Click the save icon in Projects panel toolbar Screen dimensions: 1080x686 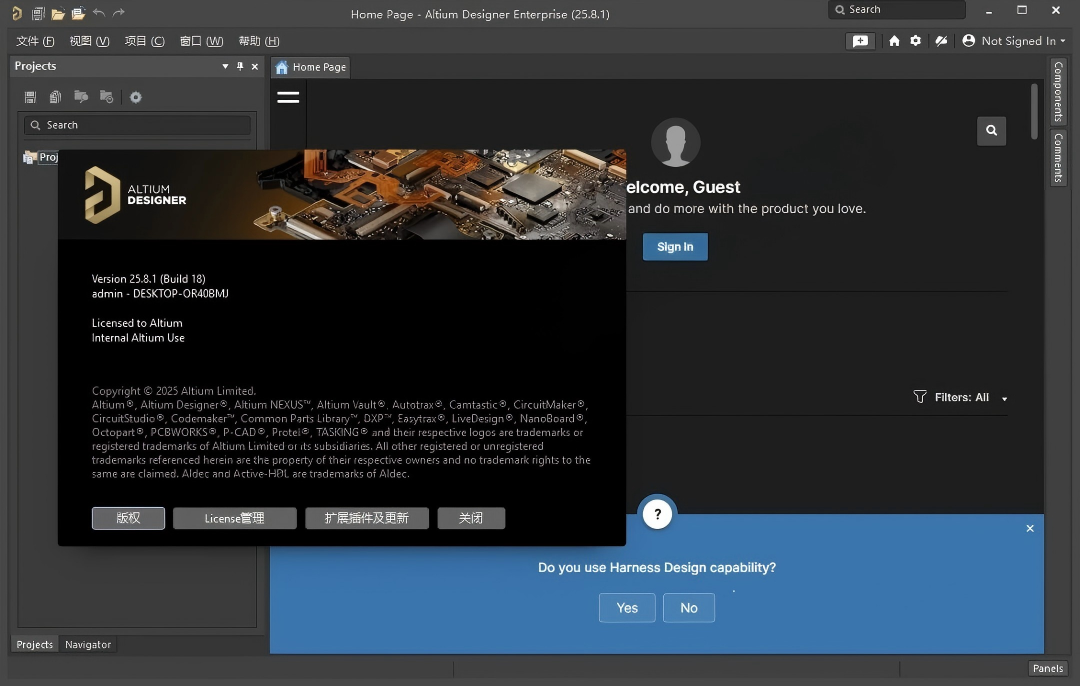30,97
